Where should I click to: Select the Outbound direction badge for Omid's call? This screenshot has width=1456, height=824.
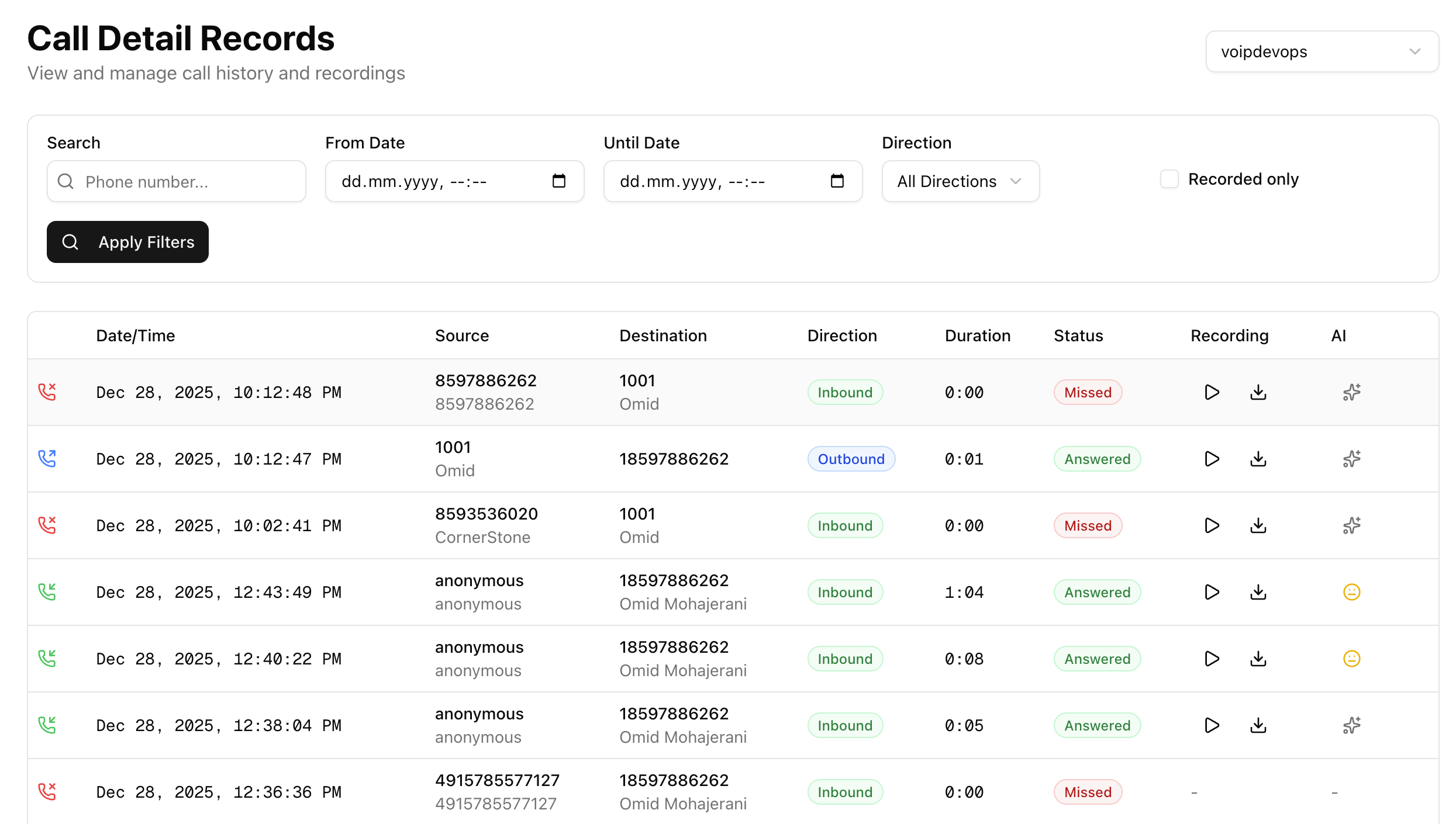pyautogui.click(x=851, y=459)
